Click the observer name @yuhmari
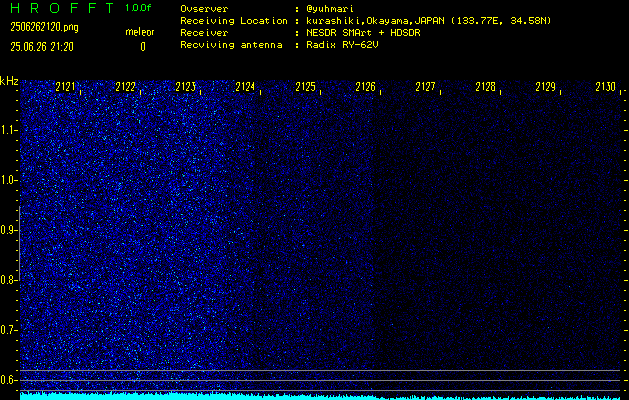Viewport: 629px width, 400px height. click(329, 9)
